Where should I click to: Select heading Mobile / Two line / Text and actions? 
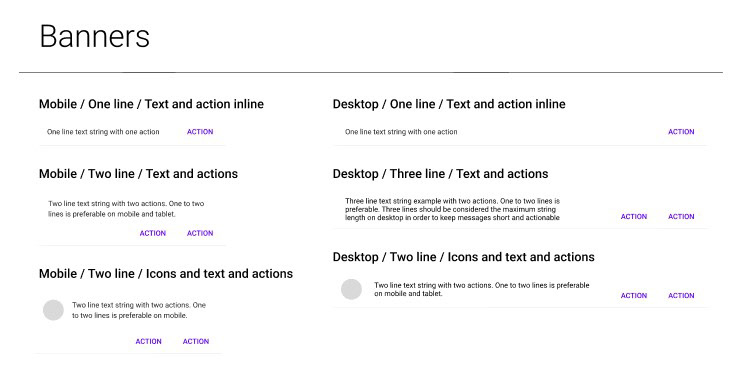click(139, 174)
